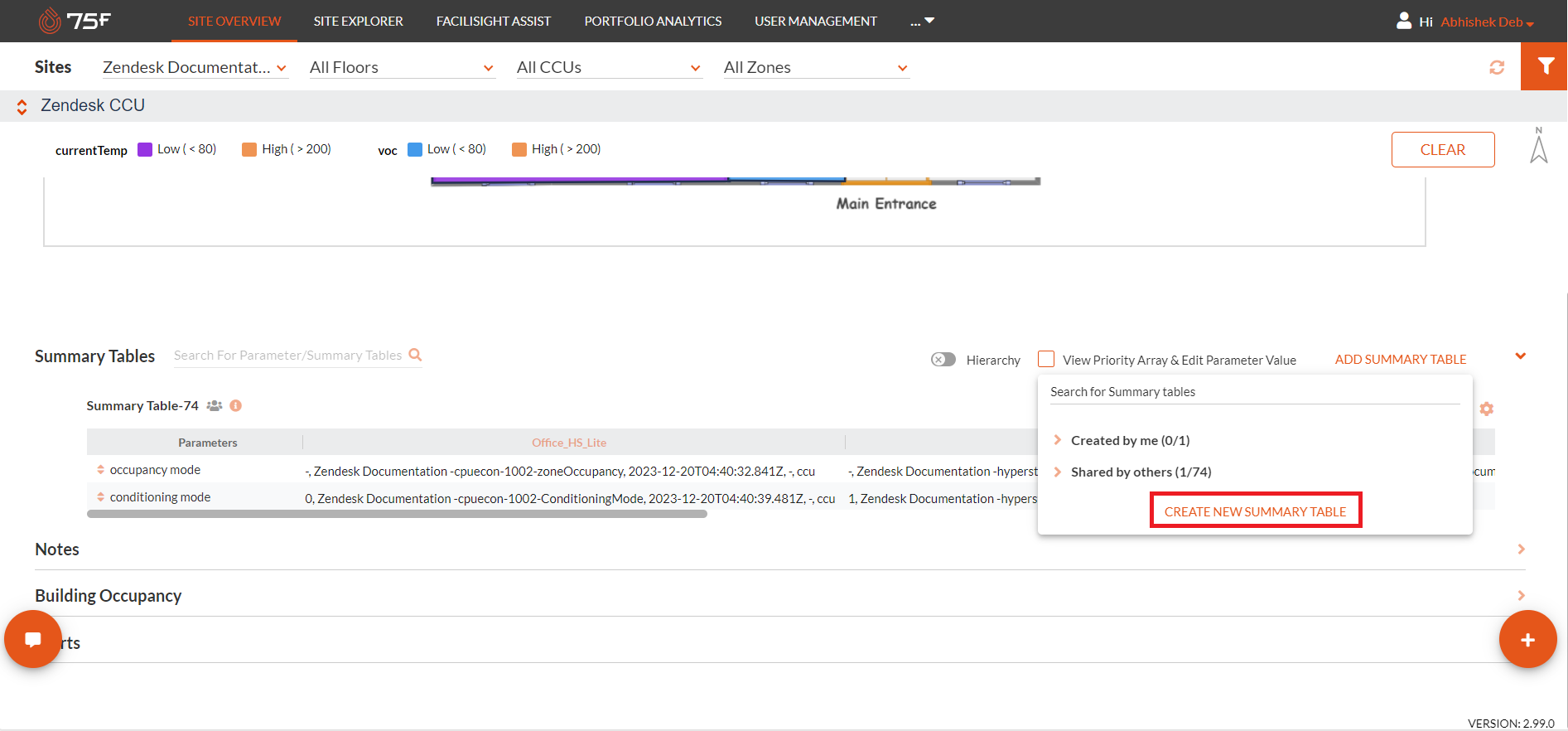Viewport: 1568px width, 731px height.
Task: Click the info icon beside Summary Table-74
Action: [x=236, y=405]
